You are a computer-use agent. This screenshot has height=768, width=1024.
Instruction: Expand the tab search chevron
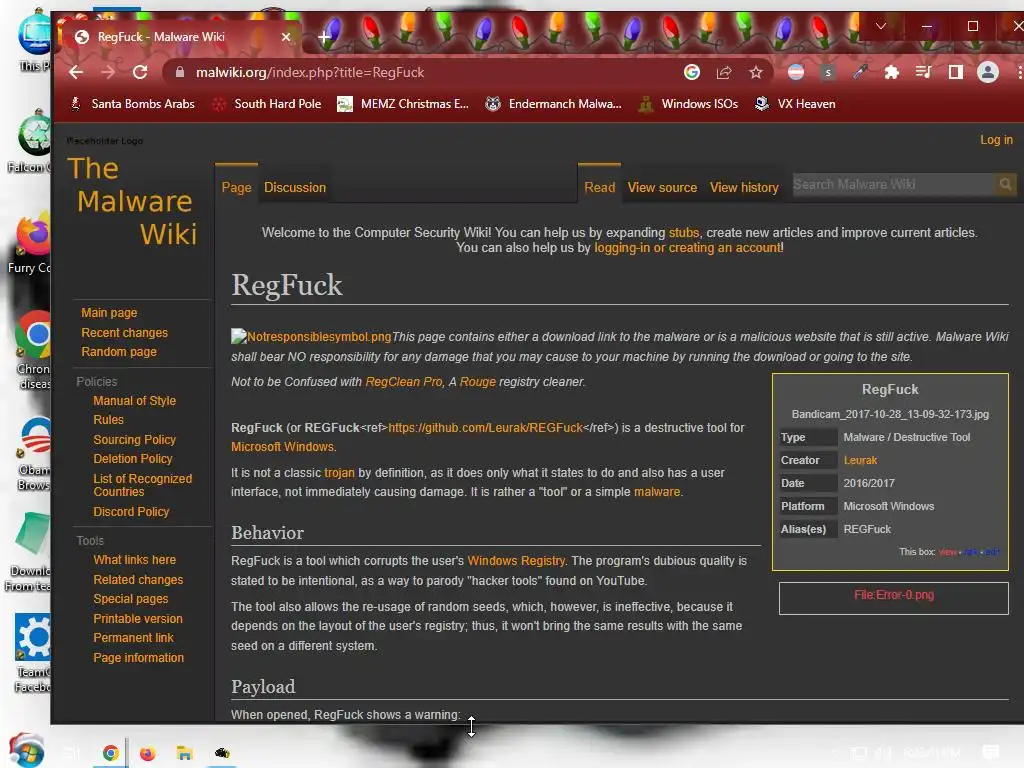(881, 26)
